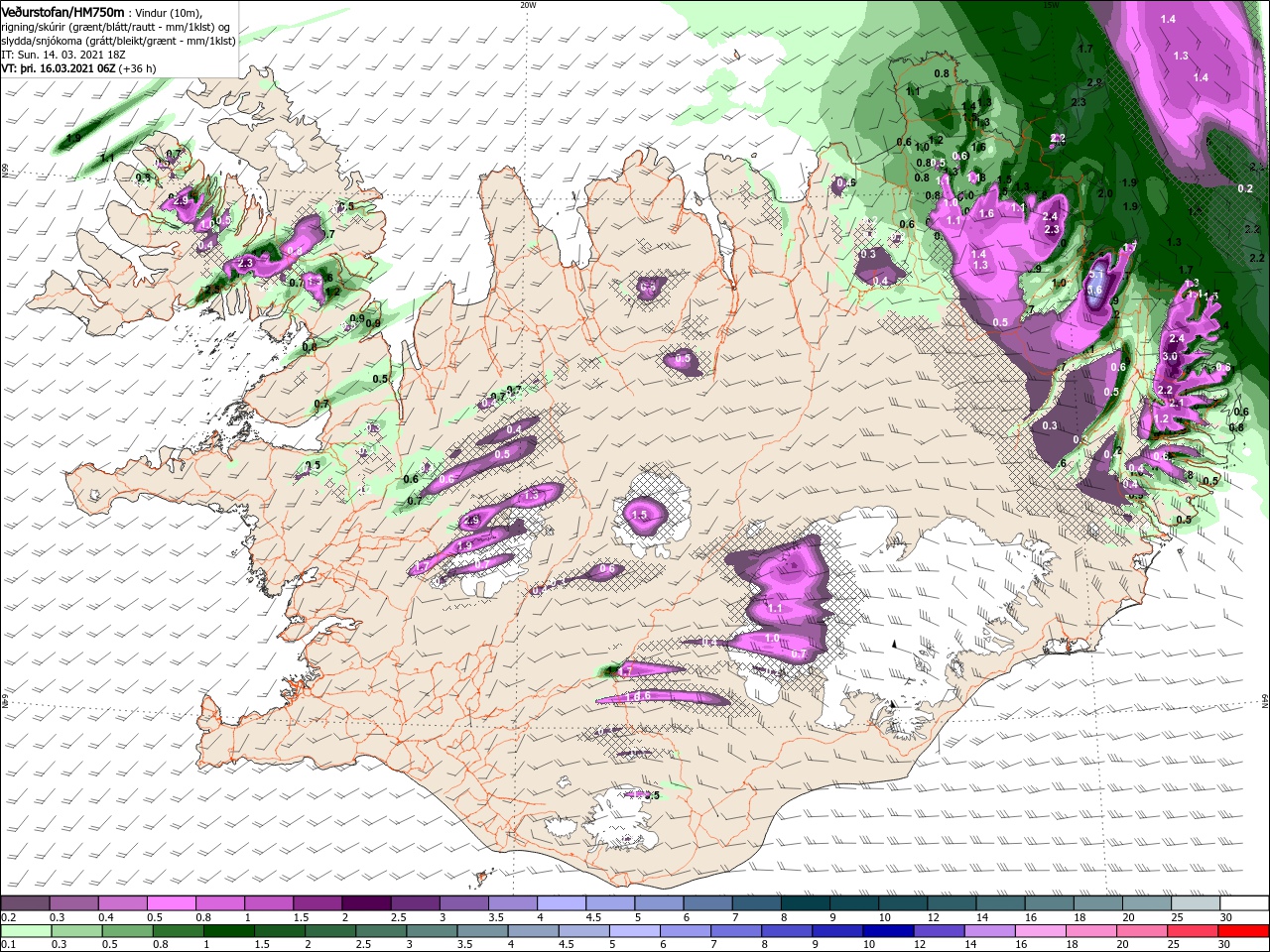This screenshot has height=952, width=1270.
Task: Click the snow-scale '0.2' legend label
Action: pyautogui.click(x=8, y=917)
